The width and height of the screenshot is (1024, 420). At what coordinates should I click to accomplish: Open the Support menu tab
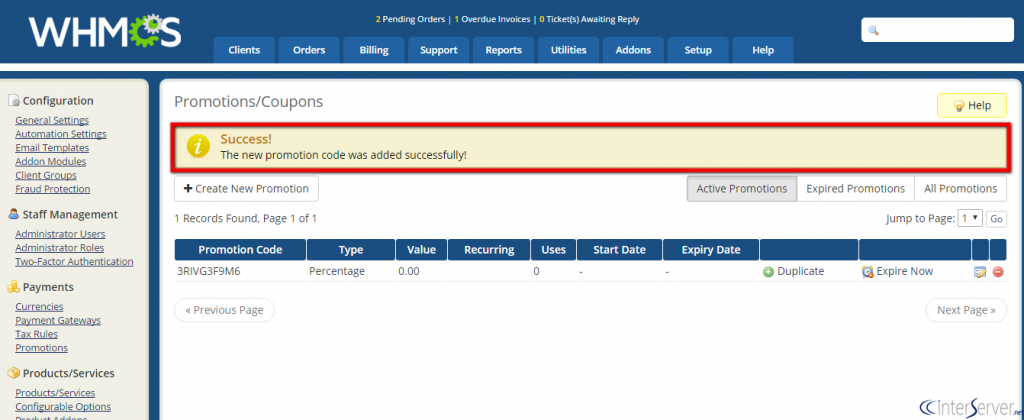pos(439,50)
